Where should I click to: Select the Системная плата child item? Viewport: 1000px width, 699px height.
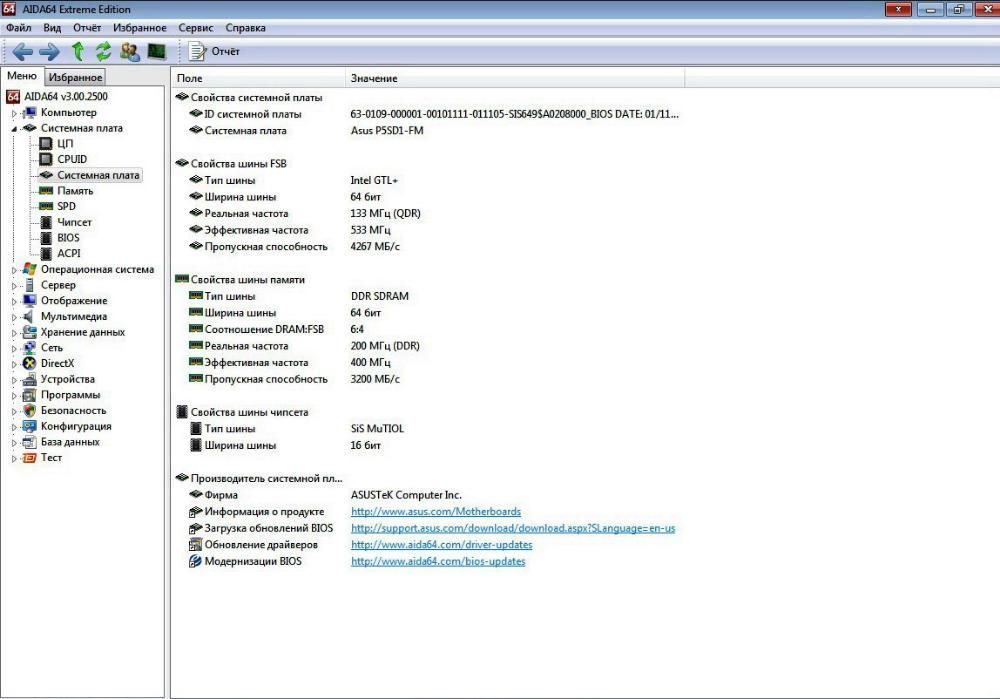(x=98, y=175)
